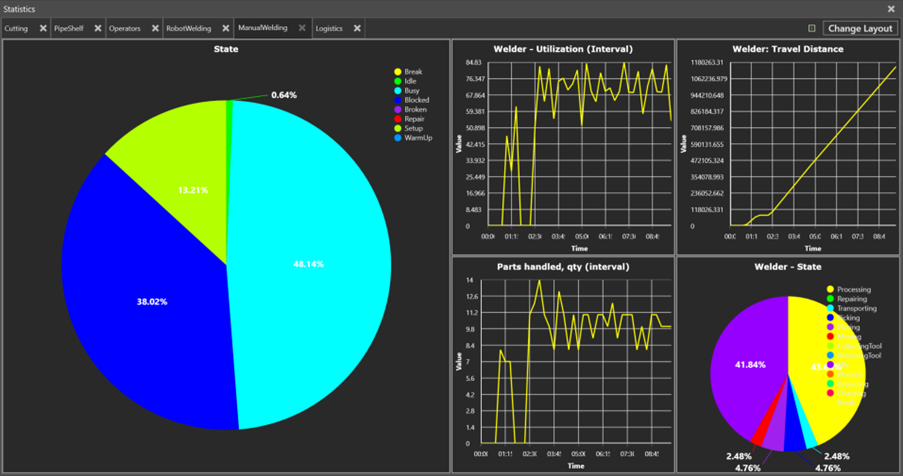Close the Cutting tab

tap(43, 29)
